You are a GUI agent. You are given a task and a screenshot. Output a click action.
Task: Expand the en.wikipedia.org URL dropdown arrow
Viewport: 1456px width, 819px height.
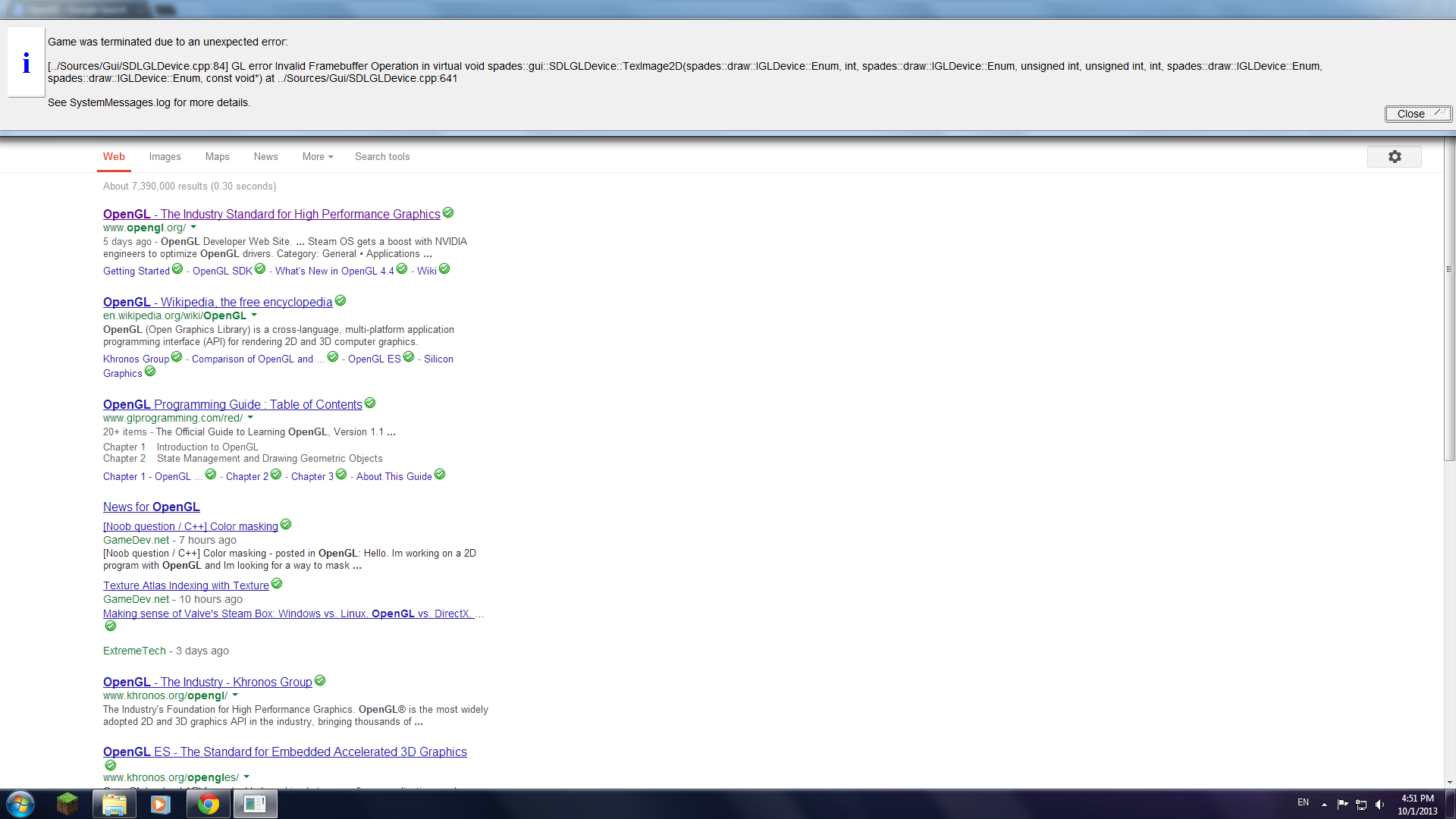(x=254, y=315)
